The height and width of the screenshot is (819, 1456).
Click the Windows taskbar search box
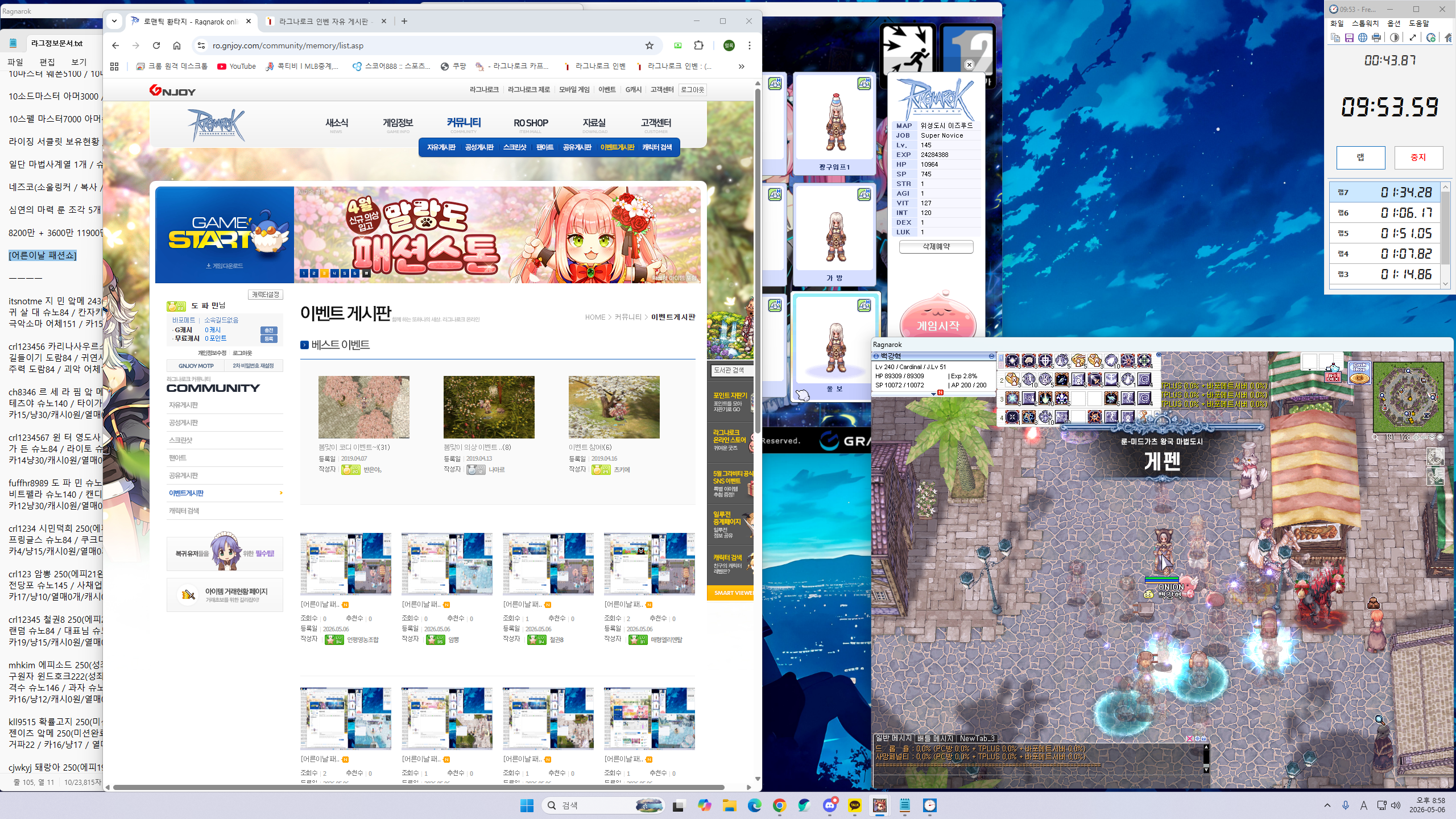603,805
